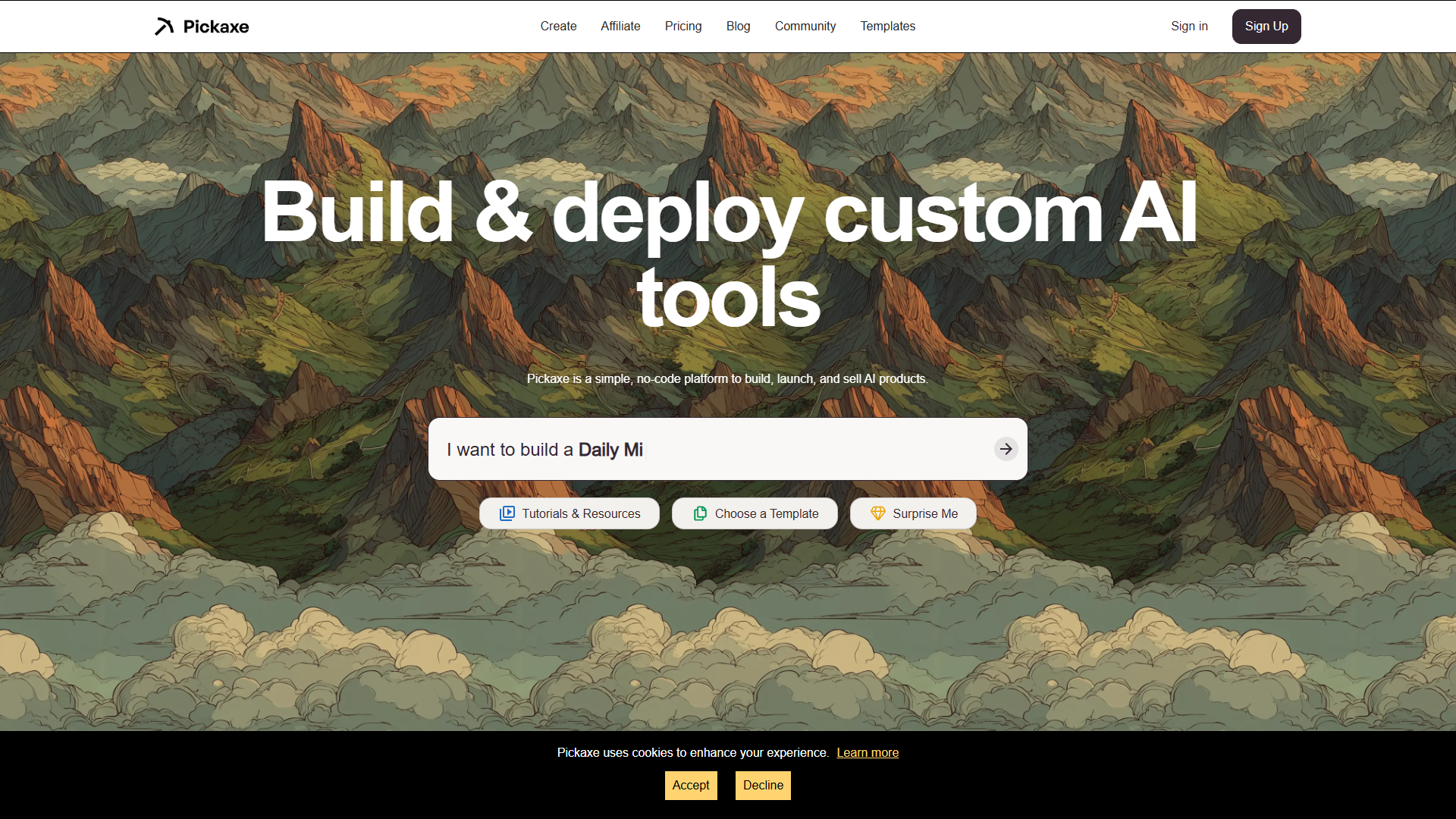This screenshot has height=819, width=1456.
Task: Open the Create menu item
Action: coord(558,27)
